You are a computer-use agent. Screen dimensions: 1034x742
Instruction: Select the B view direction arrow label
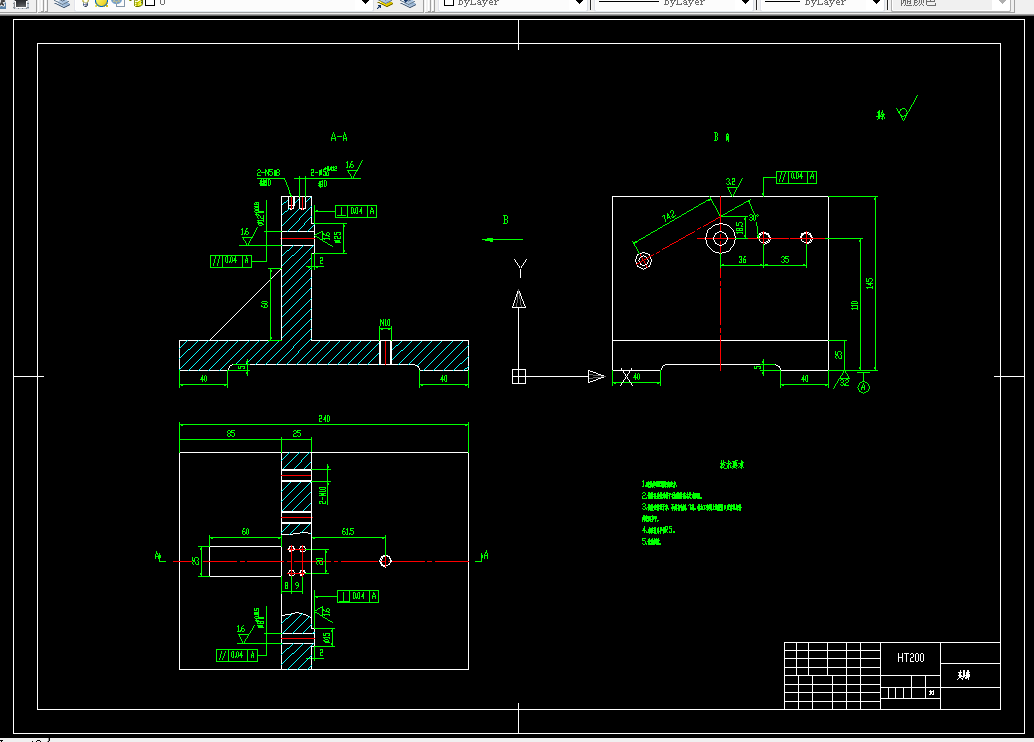[505, 220]
